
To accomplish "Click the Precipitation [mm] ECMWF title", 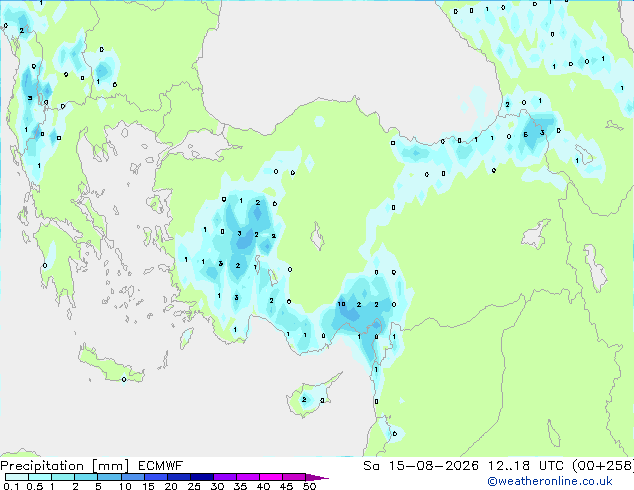I will [92, 466].
